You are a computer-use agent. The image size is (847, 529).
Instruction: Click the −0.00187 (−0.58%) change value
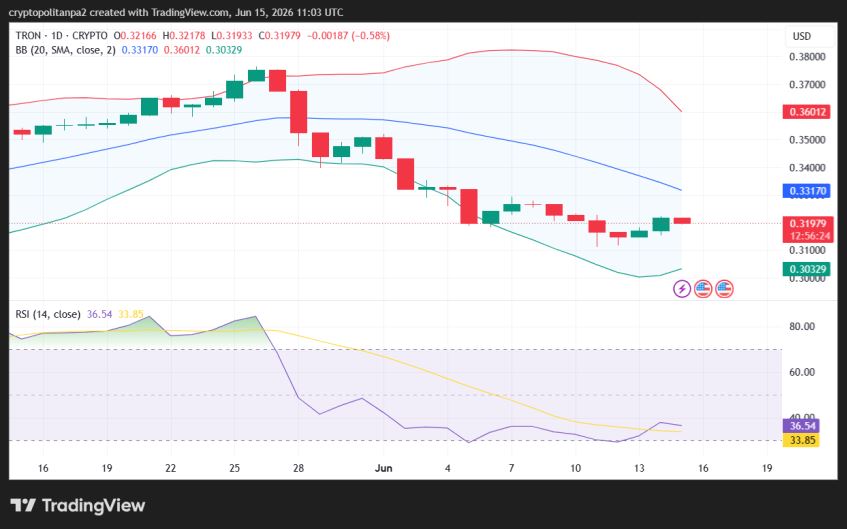(x=348, y=36)
